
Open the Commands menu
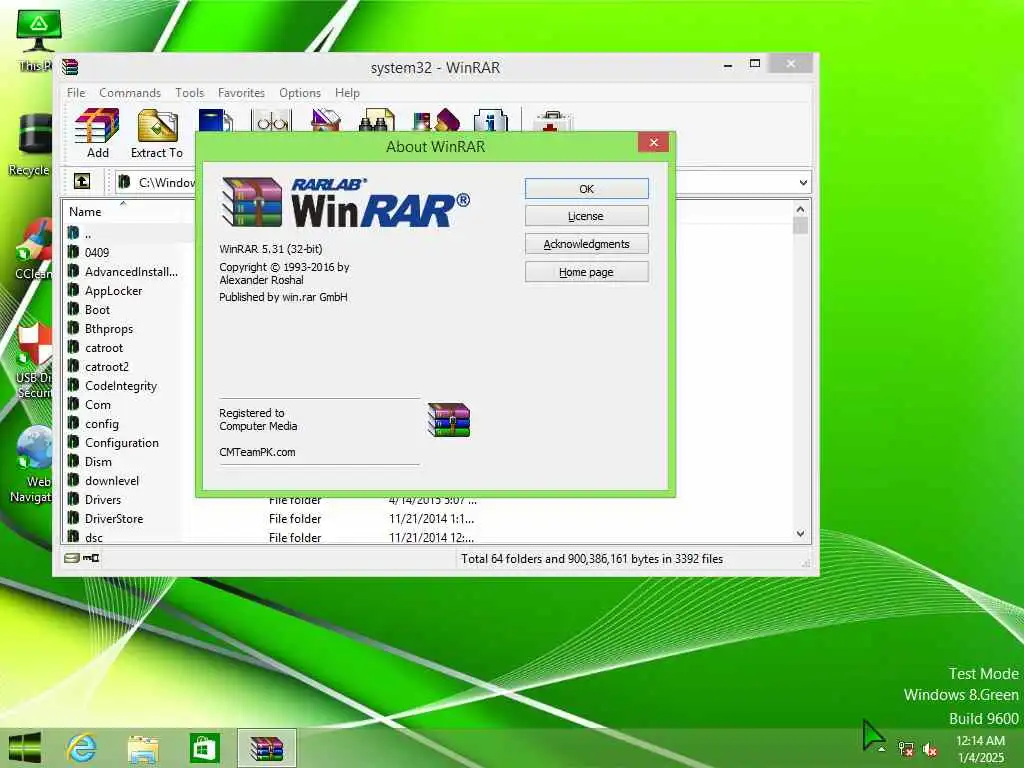tap(129, 93)
